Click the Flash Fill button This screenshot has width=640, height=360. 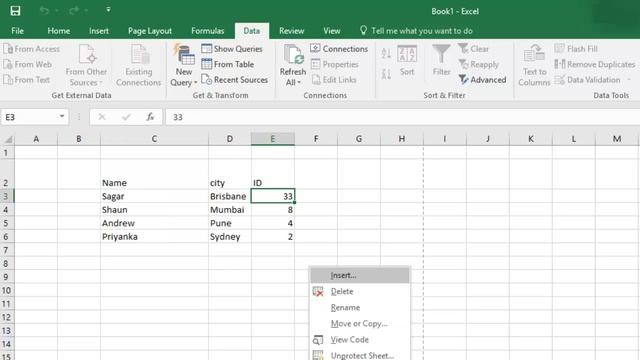pos(576,49)
